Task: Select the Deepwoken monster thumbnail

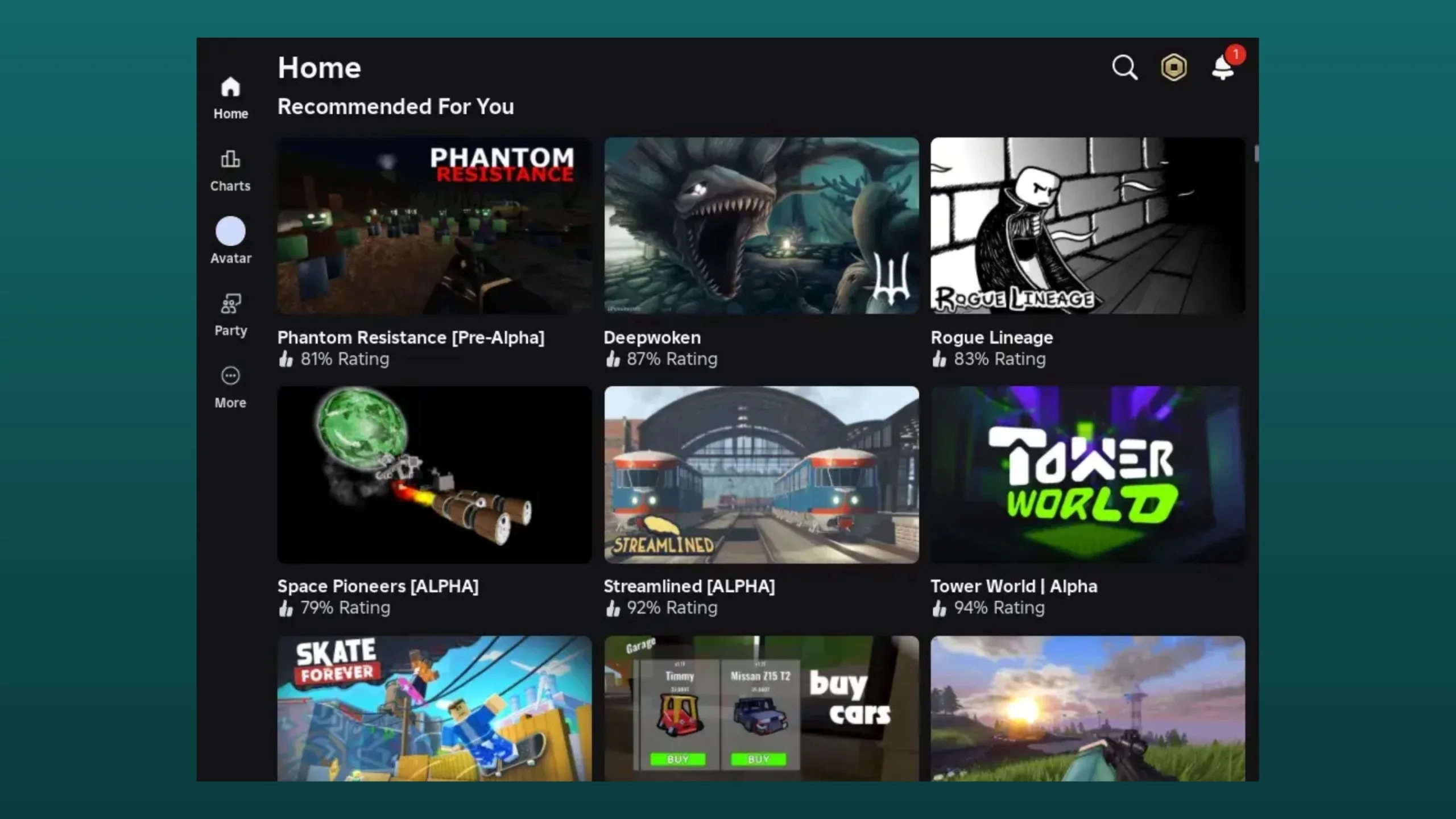Action: [762, 226]
